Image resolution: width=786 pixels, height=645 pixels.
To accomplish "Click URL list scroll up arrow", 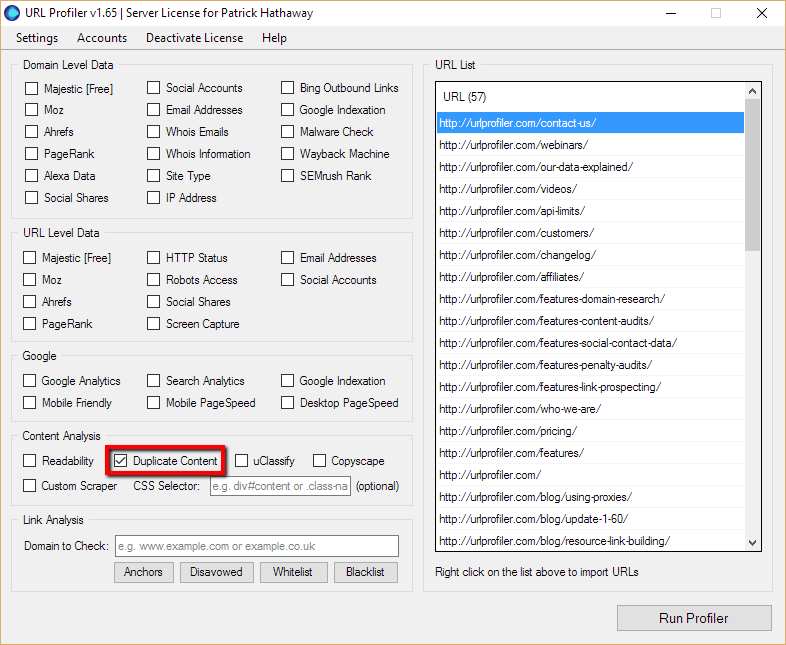I will (x=752, y=91).
